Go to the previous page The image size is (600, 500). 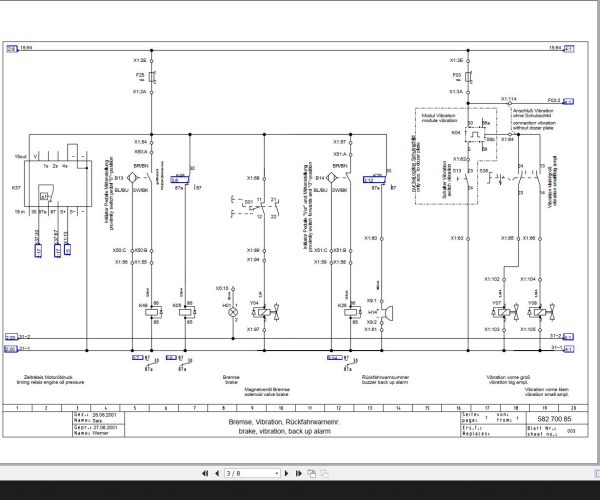point(217,473)
